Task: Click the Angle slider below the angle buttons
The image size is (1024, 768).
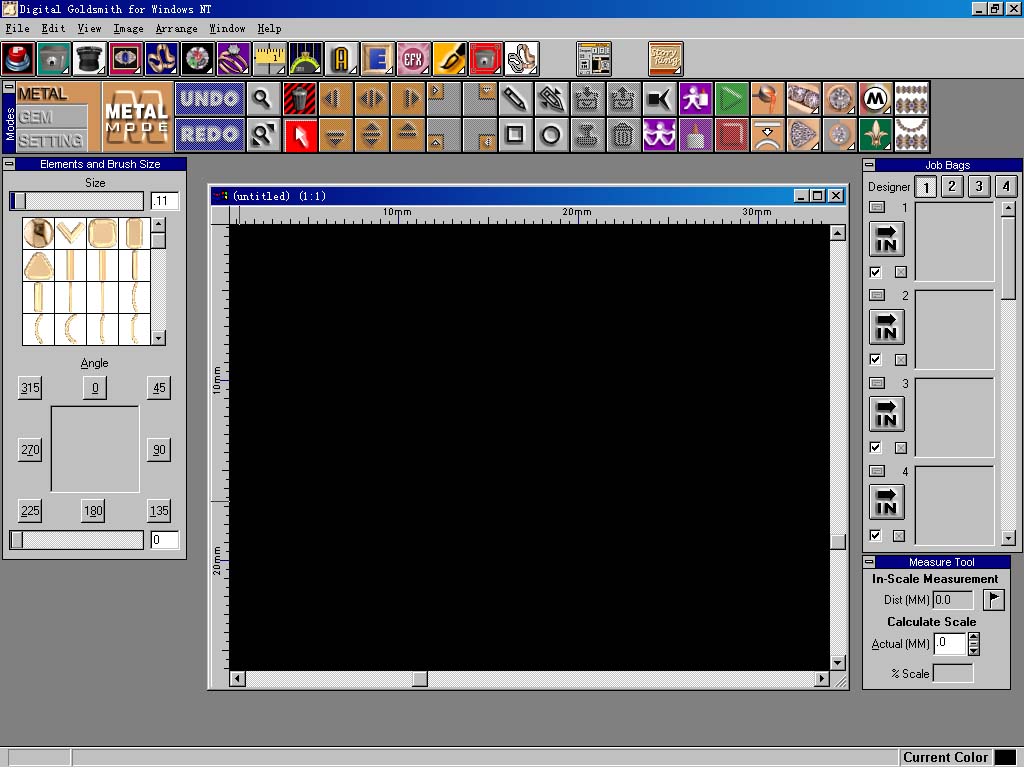Action: (x=76, y=539)
